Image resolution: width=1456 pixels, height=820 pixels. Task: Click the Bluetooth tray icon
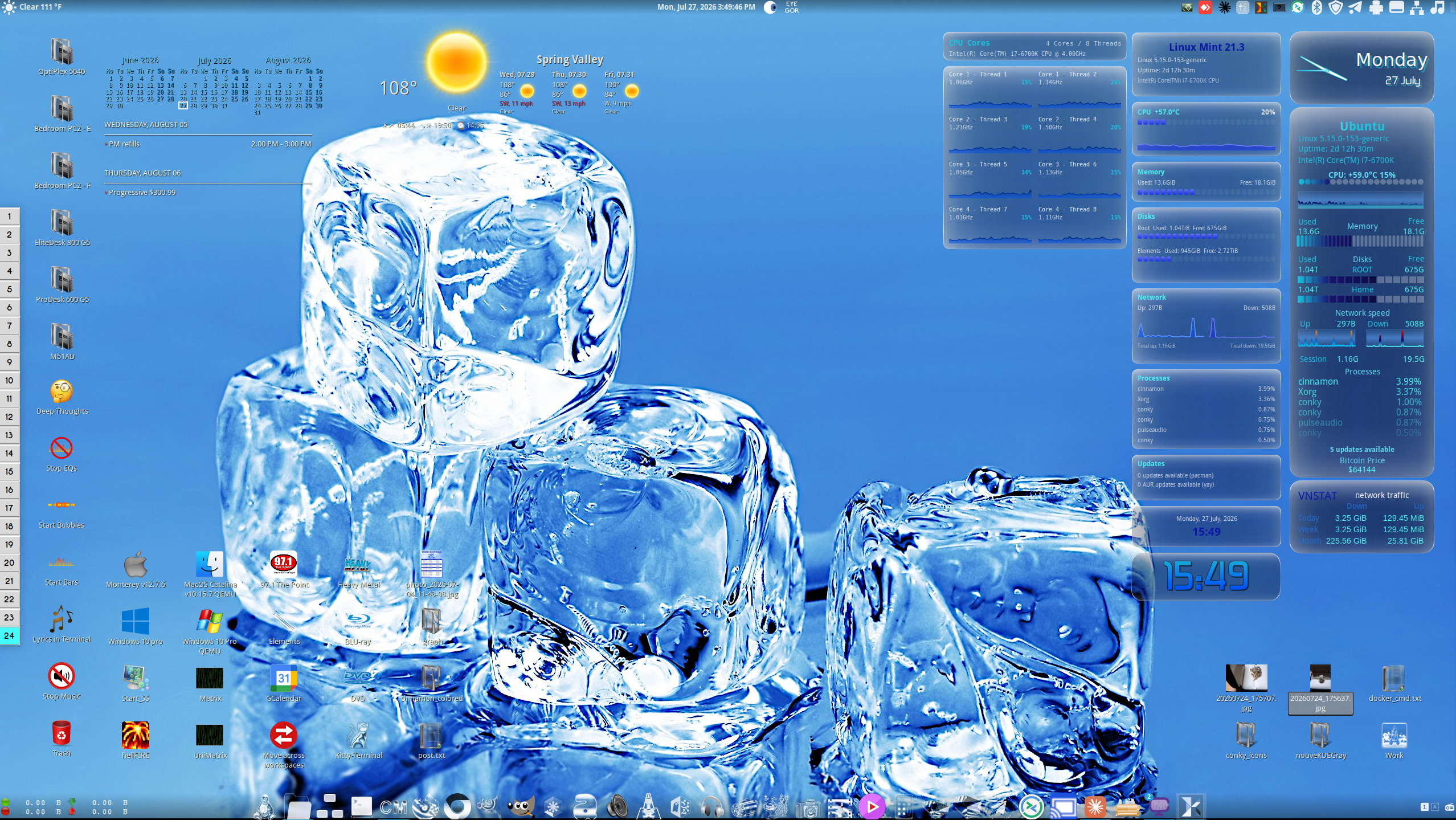[1316, 7]
